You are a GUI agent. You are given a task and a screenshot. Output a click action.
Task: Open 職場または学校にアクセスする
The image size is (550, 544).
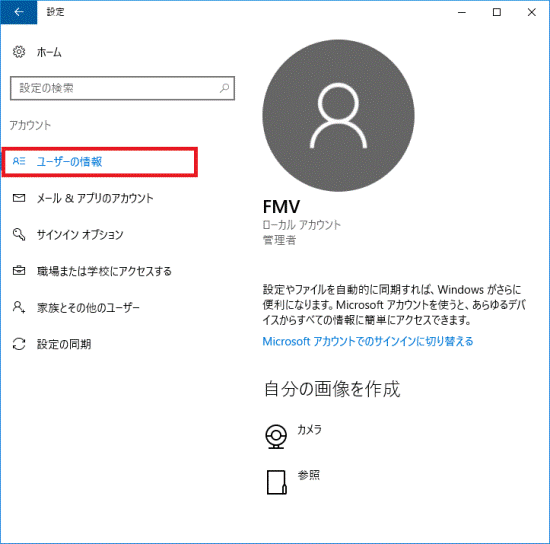tap(104, 271)
